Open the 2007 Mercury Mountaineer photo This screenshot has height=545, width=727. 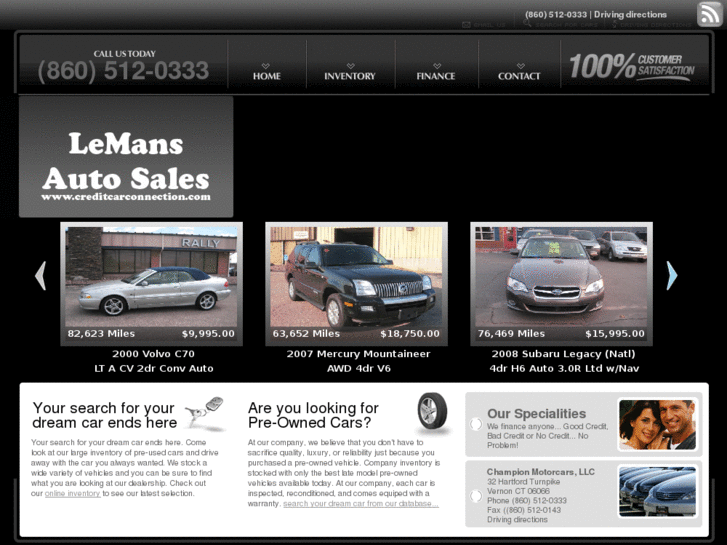(x=356, y=276)
